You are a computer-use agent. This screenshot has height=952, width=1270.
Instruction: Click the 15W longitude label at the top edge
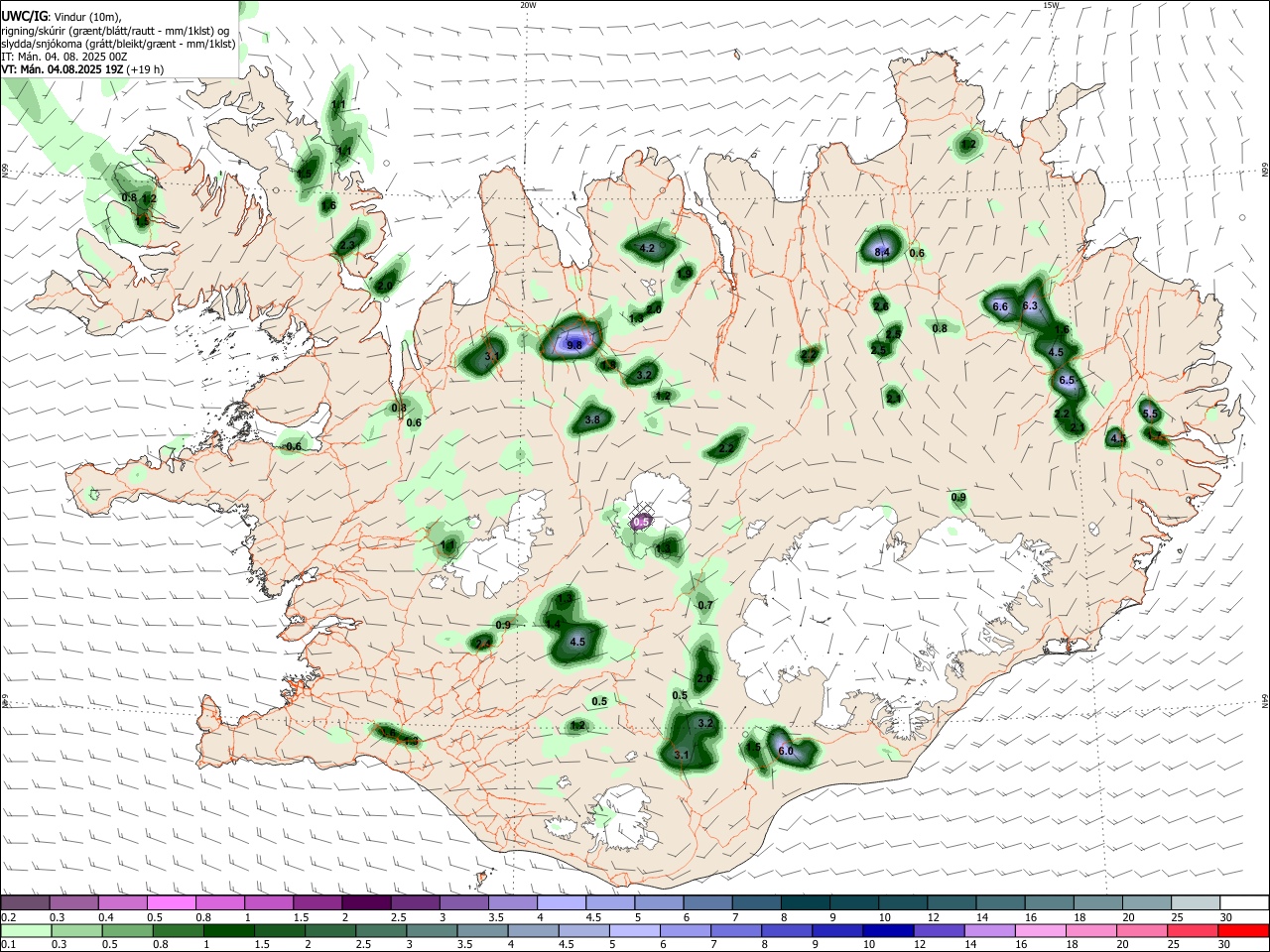(x=1051, y=5)
